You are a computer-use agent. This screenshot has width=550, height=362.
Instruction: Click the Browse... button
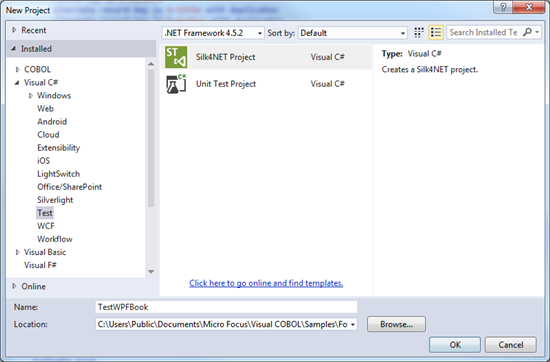click(396, 324)
